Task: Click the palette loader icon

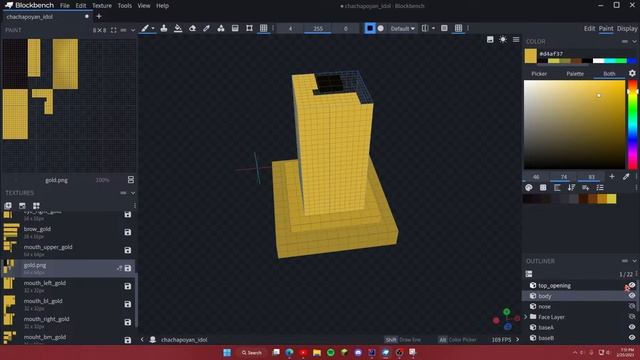Action: (x=529, y=187)
